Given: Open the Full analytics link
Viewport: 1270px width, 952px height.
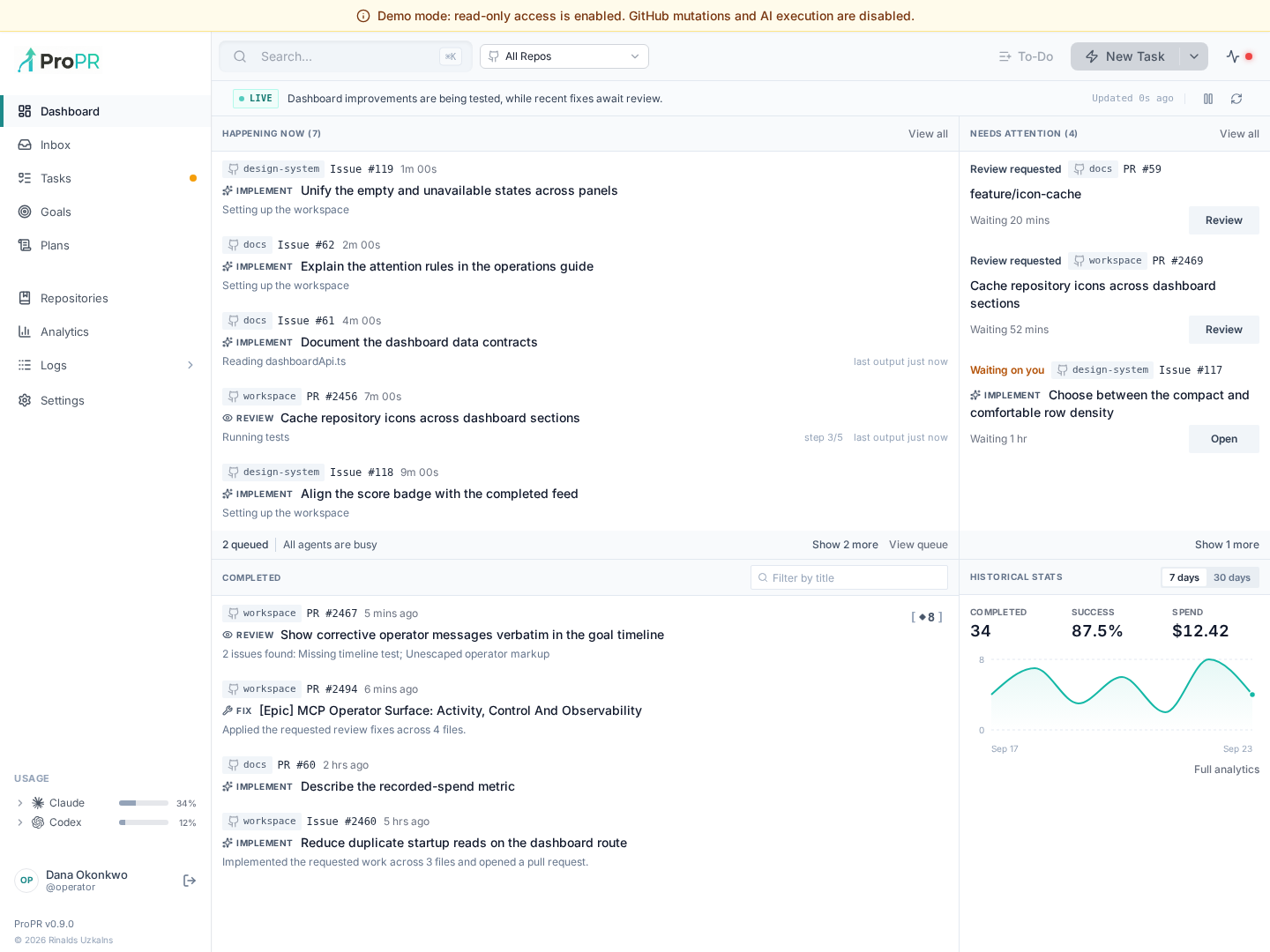Looking at the screenshot, I should click(x=1227, y=770).
